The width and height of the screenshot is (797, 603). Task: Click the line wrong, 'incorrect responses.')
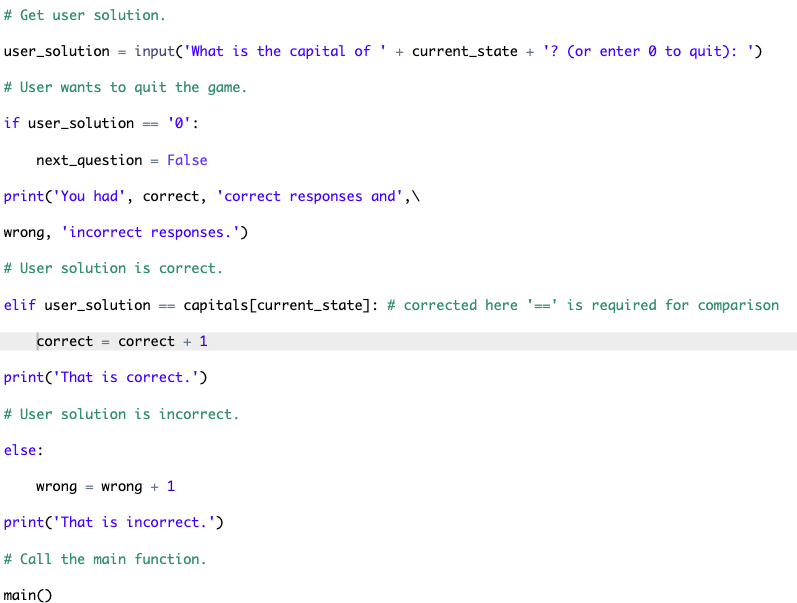[126, 232]
